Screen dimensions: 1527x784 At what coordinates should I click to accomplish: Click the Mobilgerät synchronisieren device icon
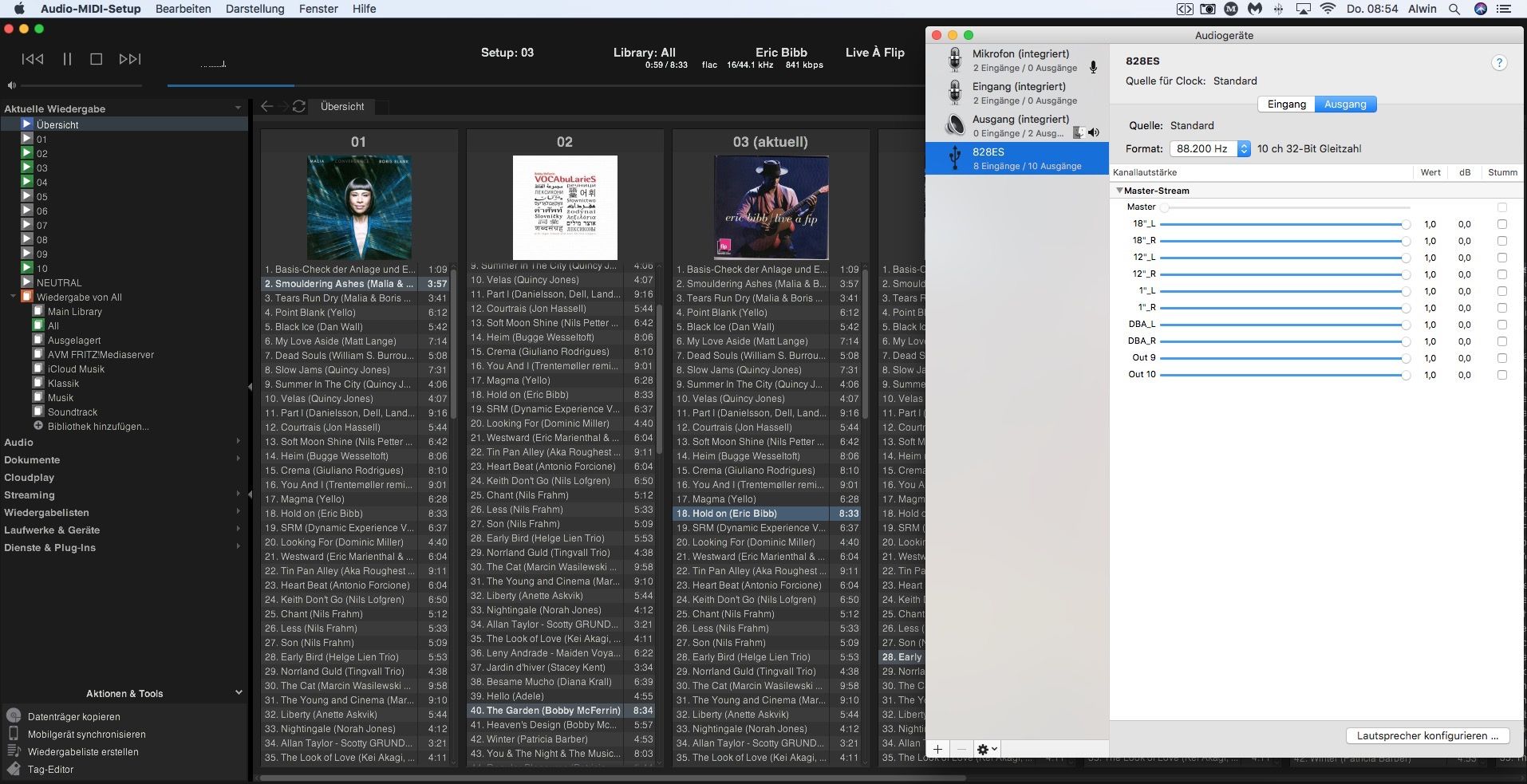[x=14, y=734]
